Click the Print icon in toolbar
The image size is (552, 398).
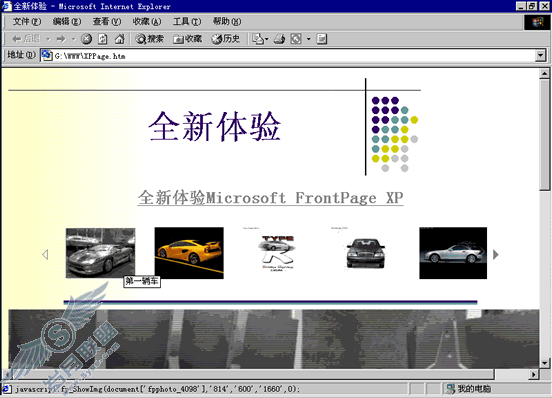[x=280, y=39]
